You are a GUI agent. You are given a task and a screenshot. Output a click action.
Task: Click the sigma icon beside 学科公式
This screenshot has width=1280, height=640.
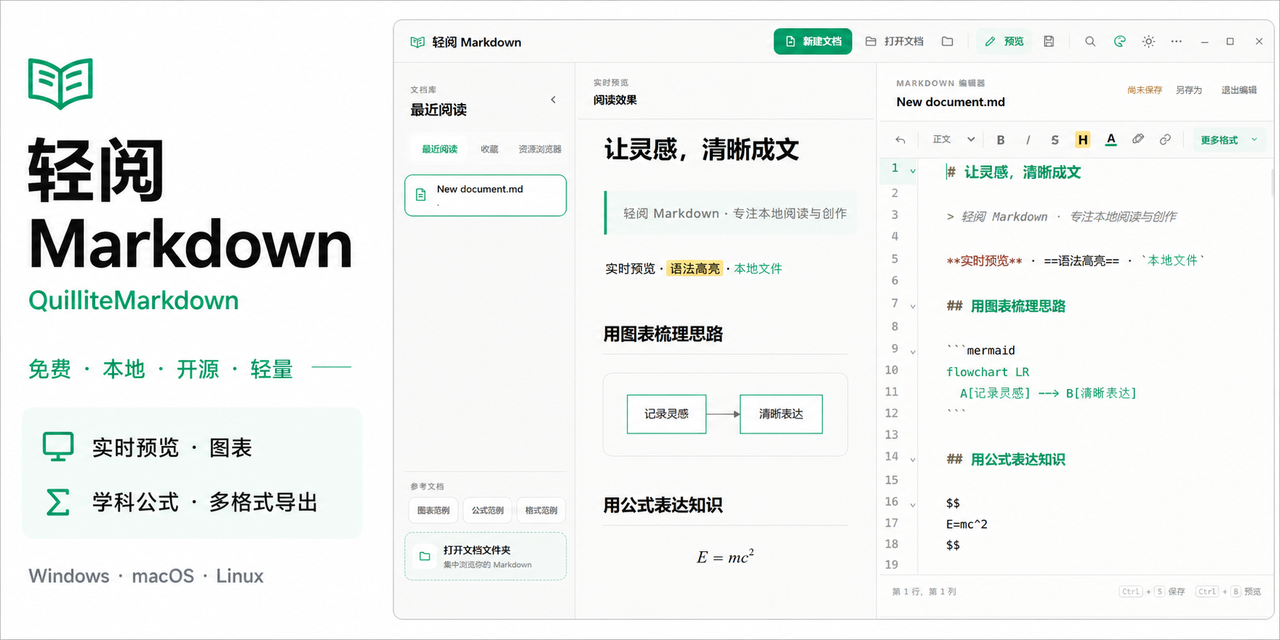coord(58,501)
